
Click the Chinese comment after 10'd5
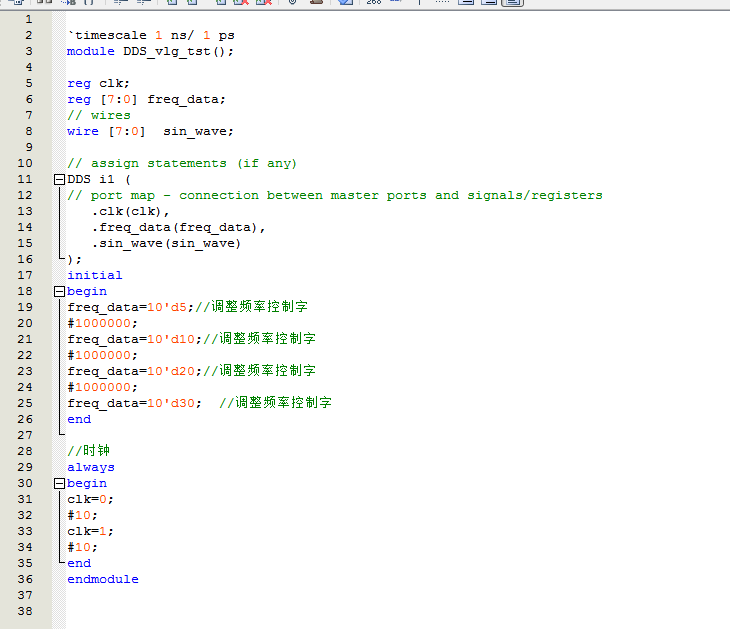pyautogui.click(x=252, y=307)
